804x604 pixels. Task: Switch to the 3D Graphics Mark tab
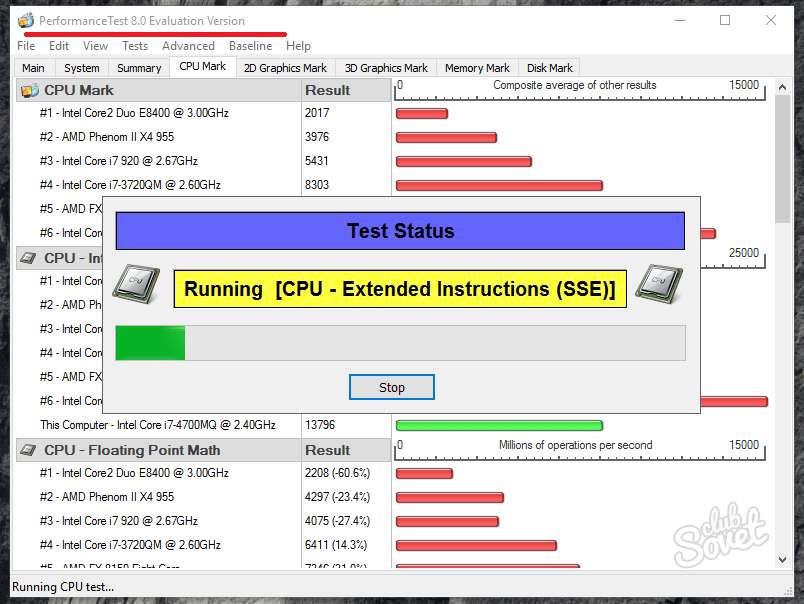[386, 68]
